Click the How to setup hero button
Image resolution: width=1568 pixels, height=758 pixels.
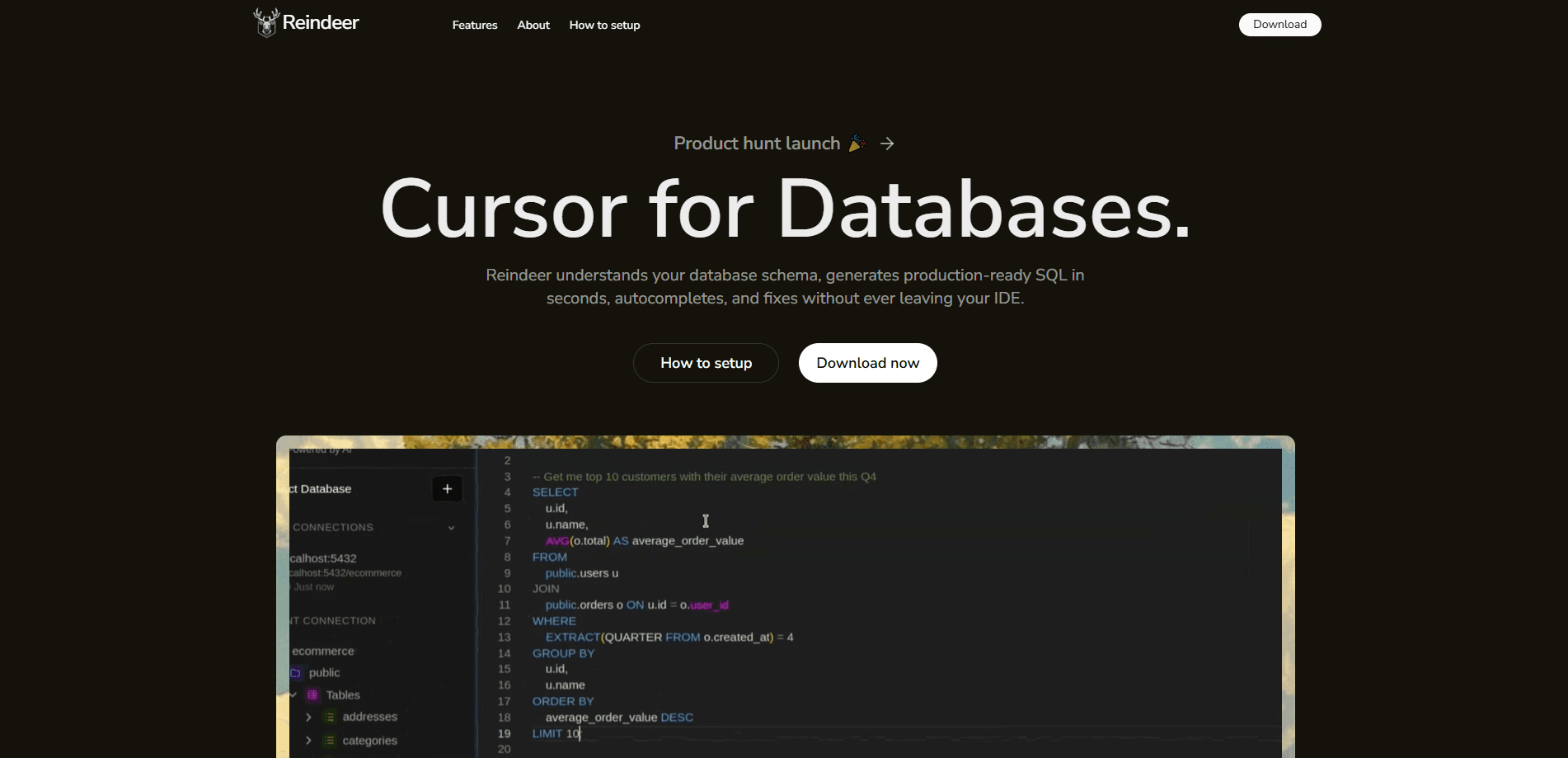coord(706,363)
